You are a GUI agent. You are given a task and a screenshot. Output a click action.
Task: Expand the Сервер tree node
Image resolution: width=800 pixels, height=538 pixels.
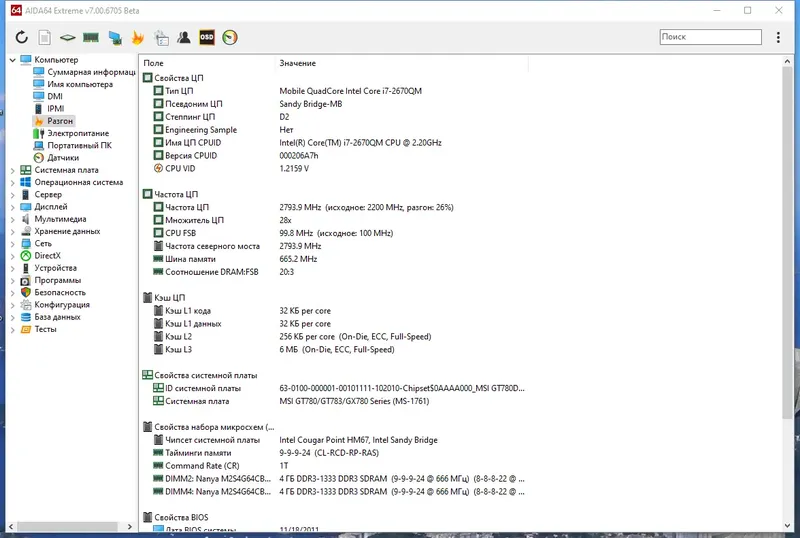13,194
